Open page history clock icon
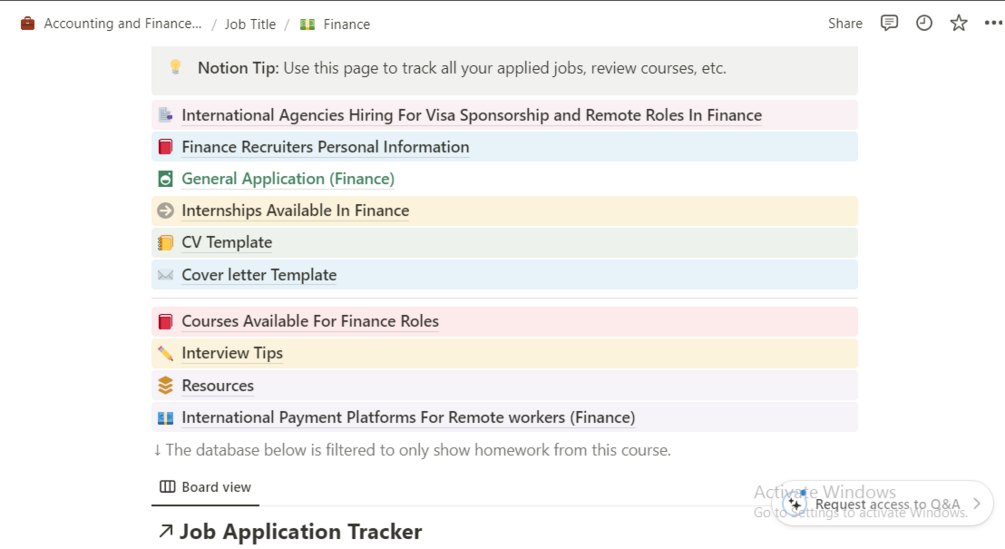1005x549 pixels. point(924,23)
